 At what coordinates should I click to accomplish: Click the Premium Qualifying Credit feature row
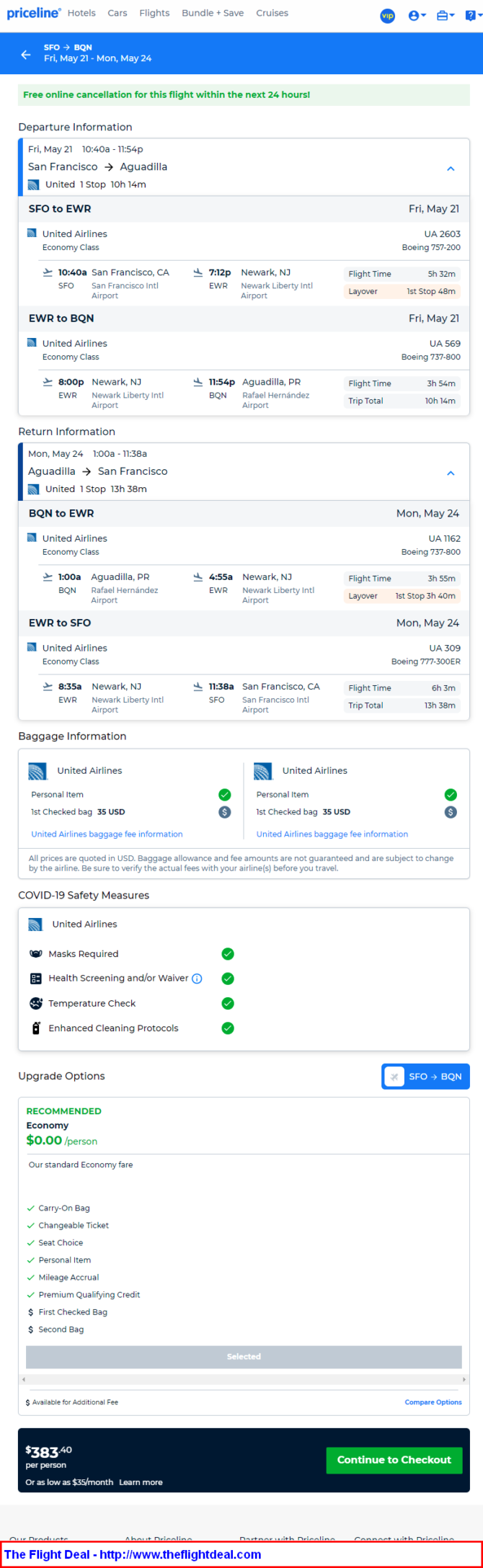tap(84, 1295)
